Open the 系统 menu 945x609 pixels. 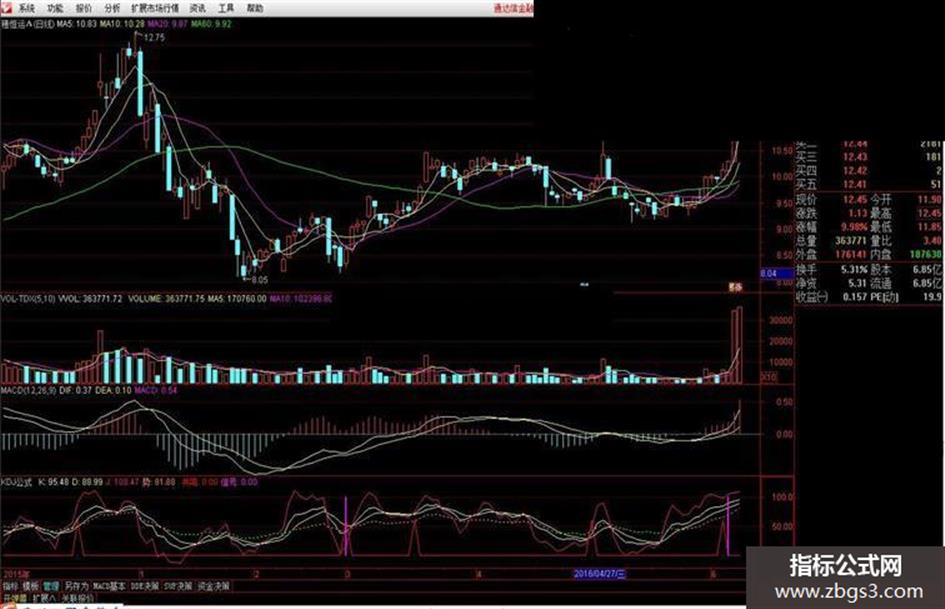tap(27, 8)
